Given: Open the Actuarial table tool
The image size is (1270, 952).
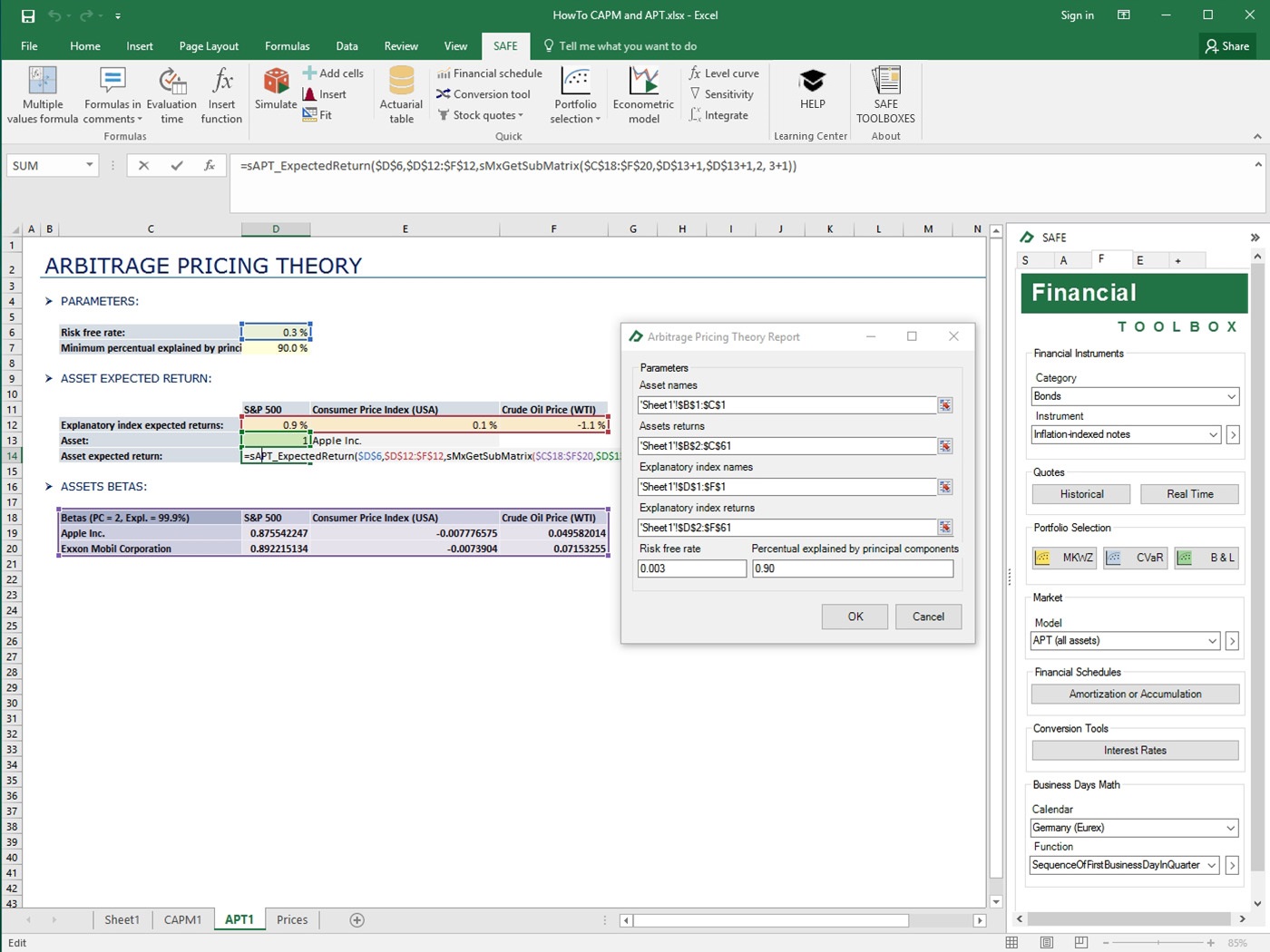Looking at the screenshot, I should 401,95.
